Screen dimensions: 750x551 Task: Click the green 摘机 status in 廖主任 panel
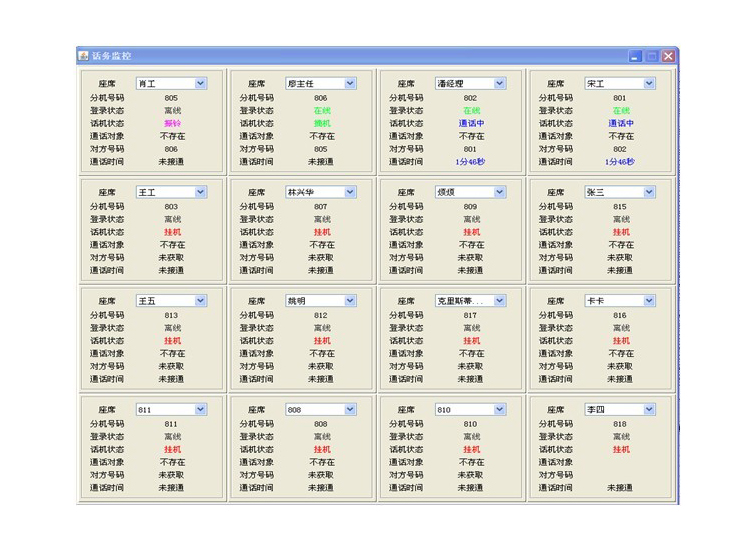pos(322,123)
